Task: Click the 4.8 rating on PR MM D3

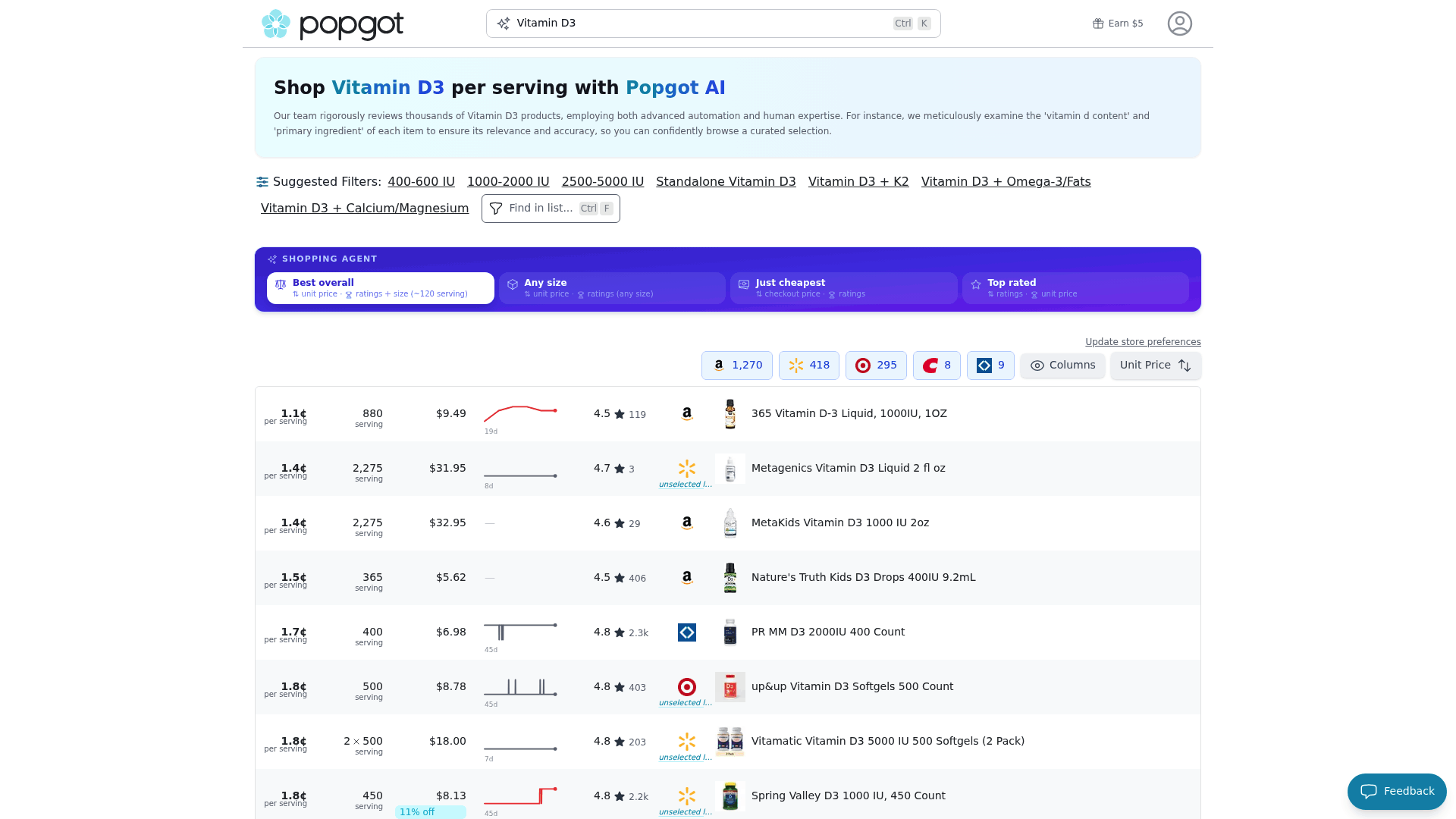Action: (601, 632)
